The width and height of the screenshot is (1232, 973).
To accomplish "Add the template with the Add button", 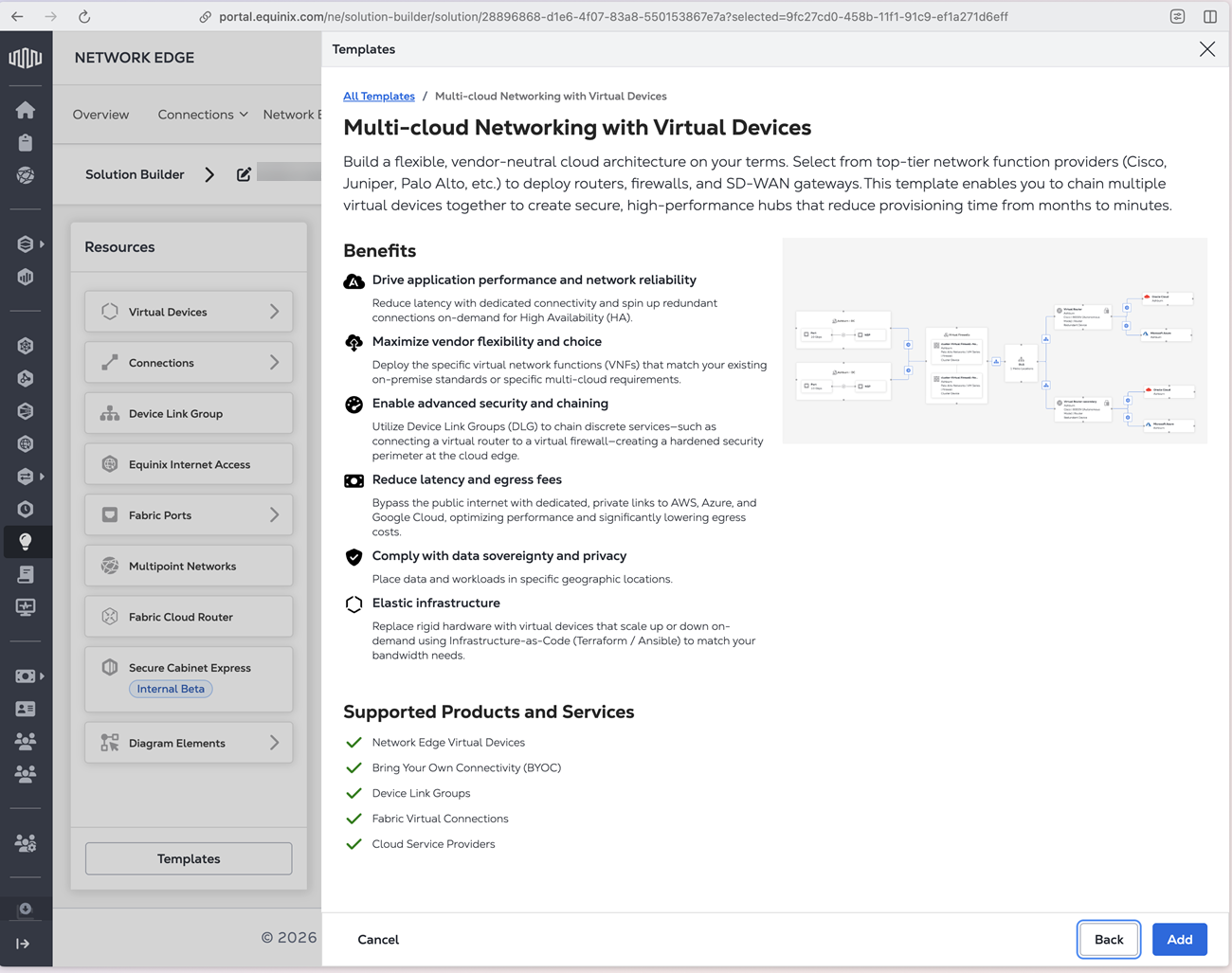I will coord(1180,940).
